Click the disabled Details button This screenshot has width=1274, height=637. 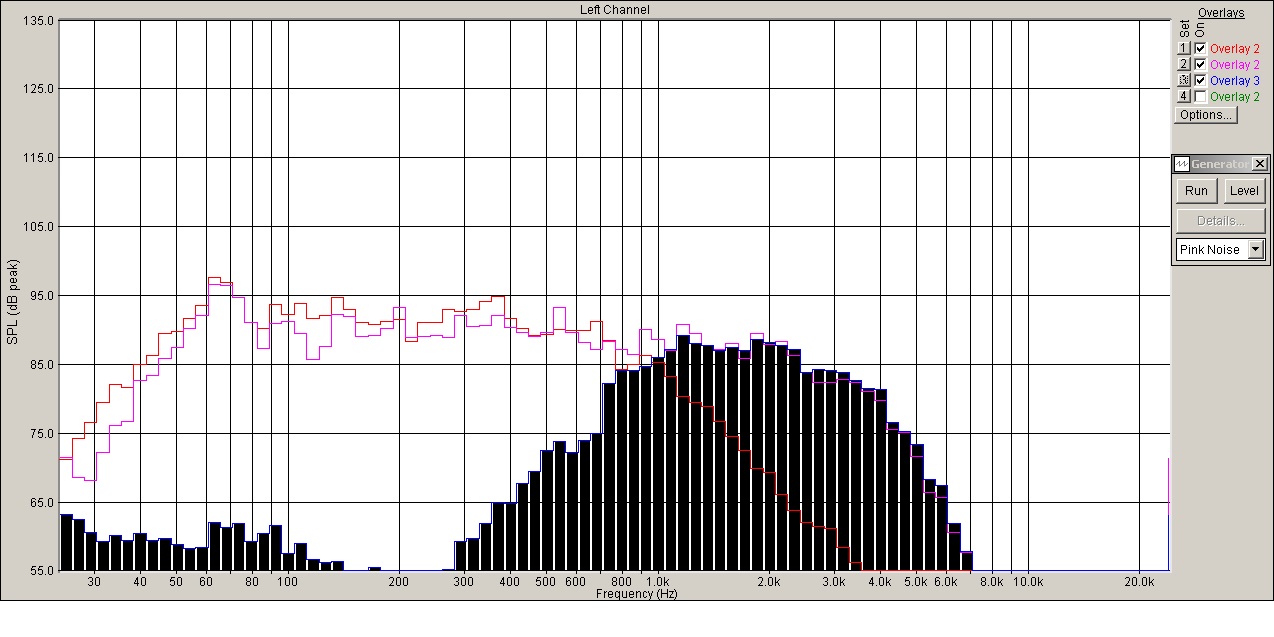1220,220
